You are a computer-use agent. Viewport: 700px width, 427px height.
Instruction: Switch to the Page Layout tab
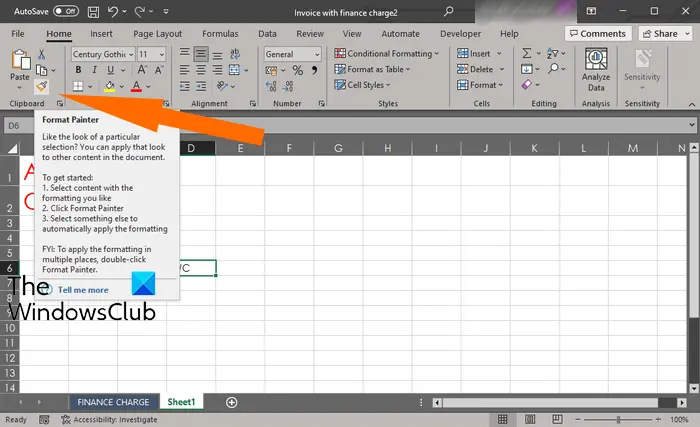pos(158,33)
